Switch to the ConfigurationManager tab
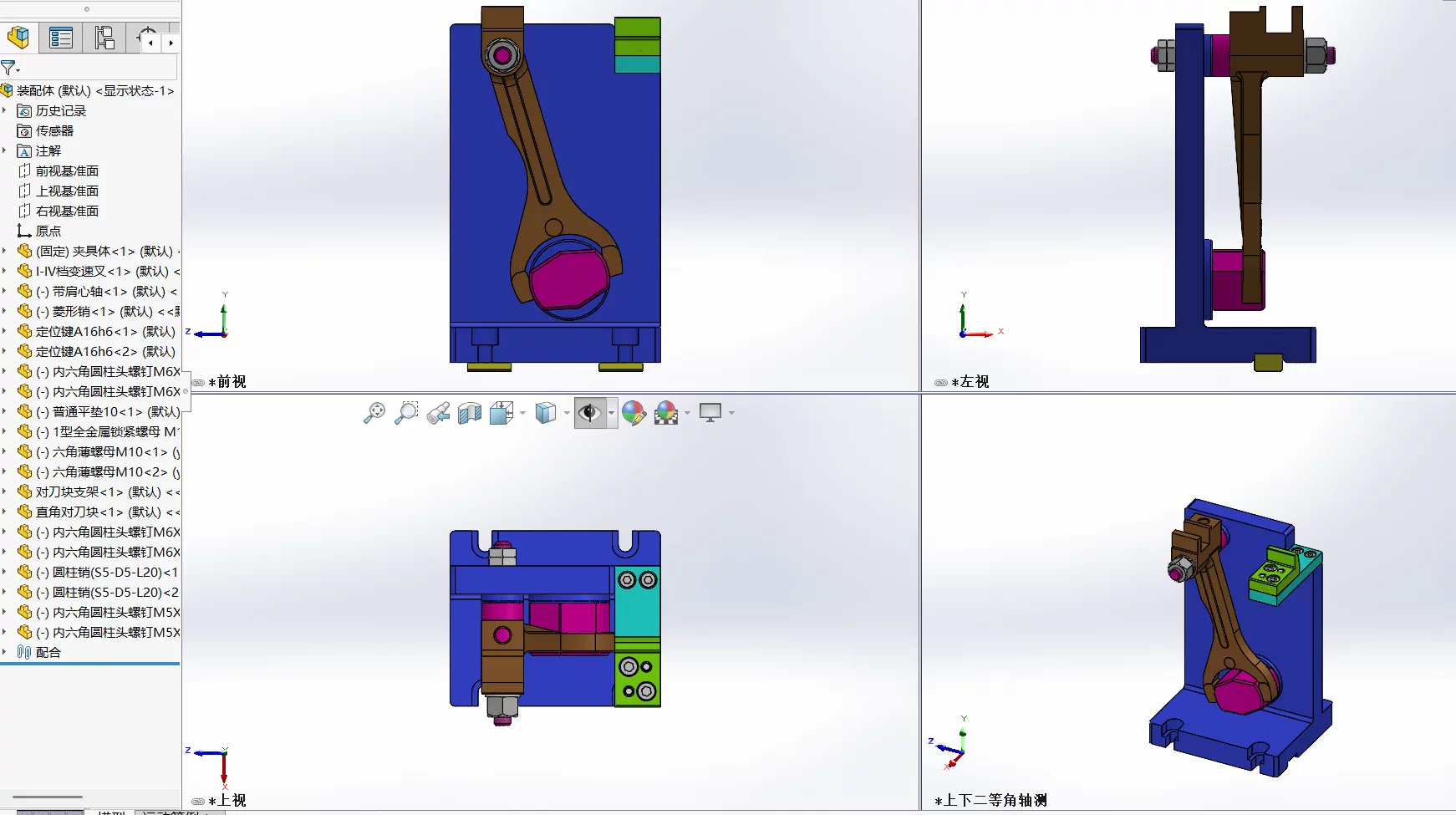This screenshot has width=1456, height=815. (x=104, y=38)
